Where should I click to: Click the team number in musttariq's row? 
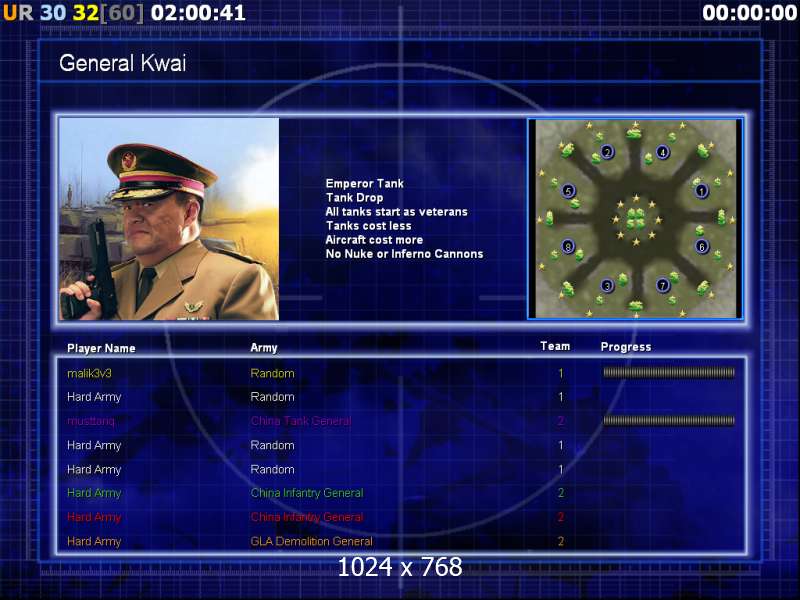point(561,421)
